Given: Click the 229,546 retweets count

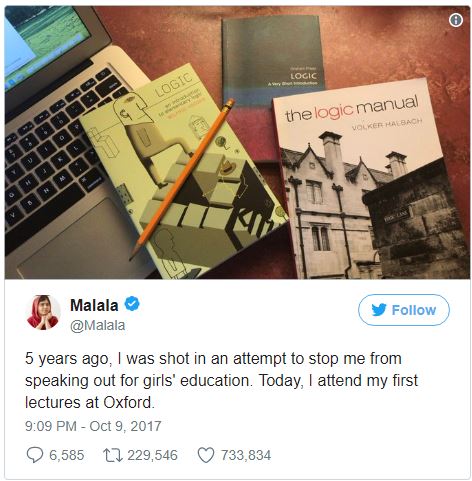Looking at the screenshot, I should pos(152,455).
